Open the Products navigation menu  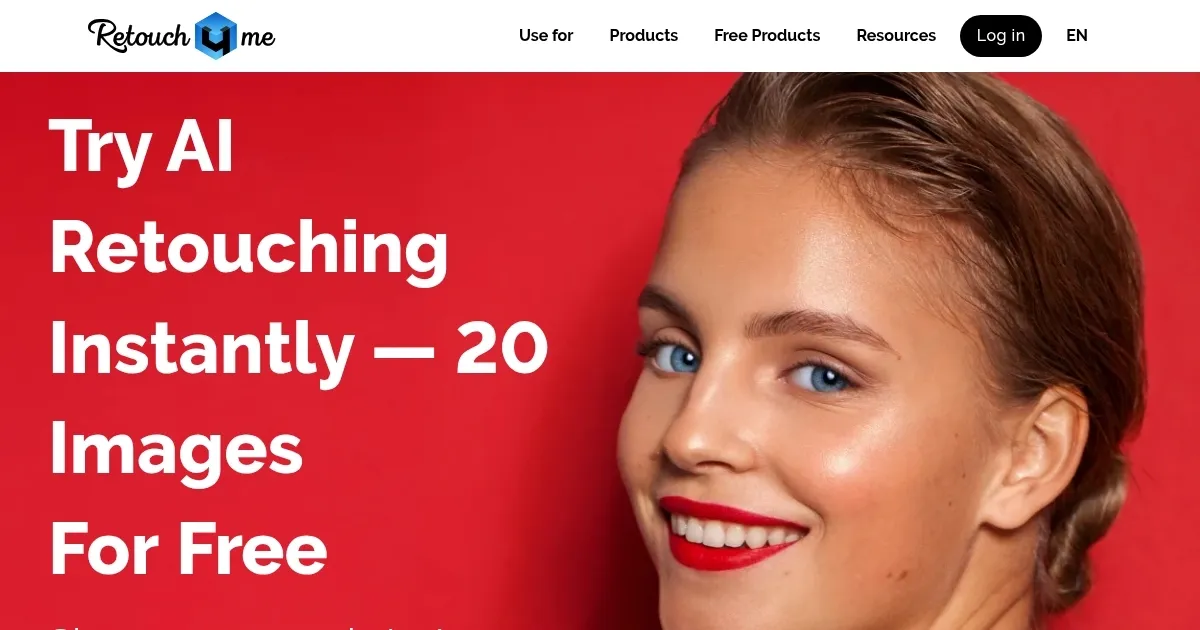pos(644,36)
